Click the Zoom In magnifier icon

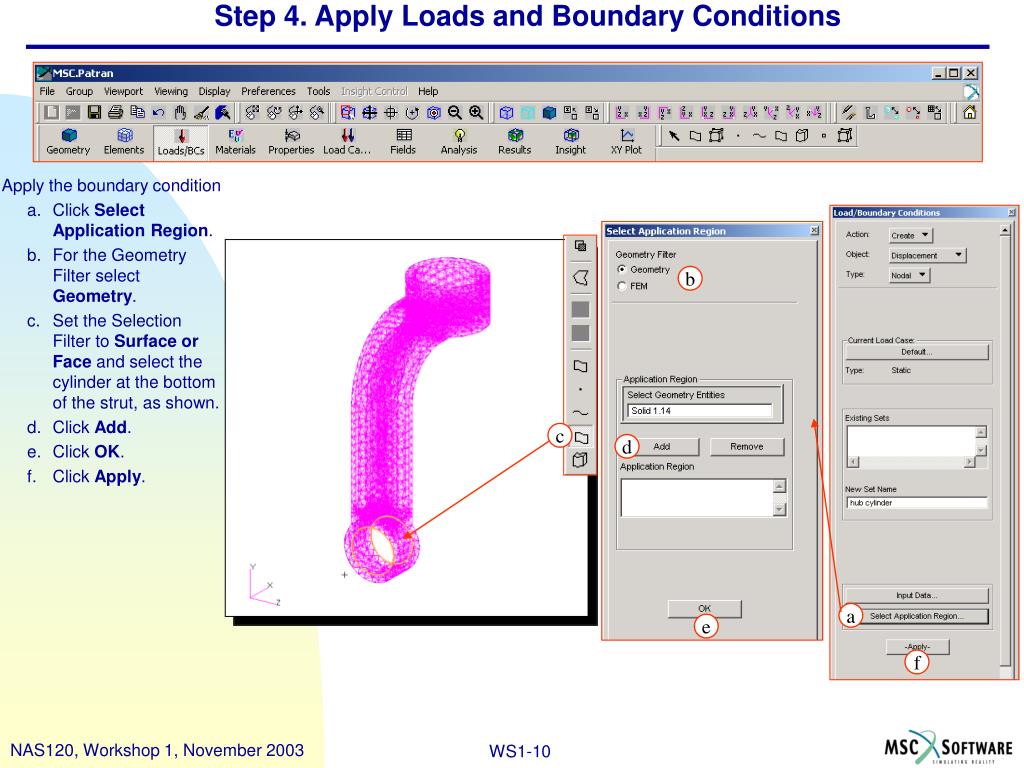(x=477, y=113)
